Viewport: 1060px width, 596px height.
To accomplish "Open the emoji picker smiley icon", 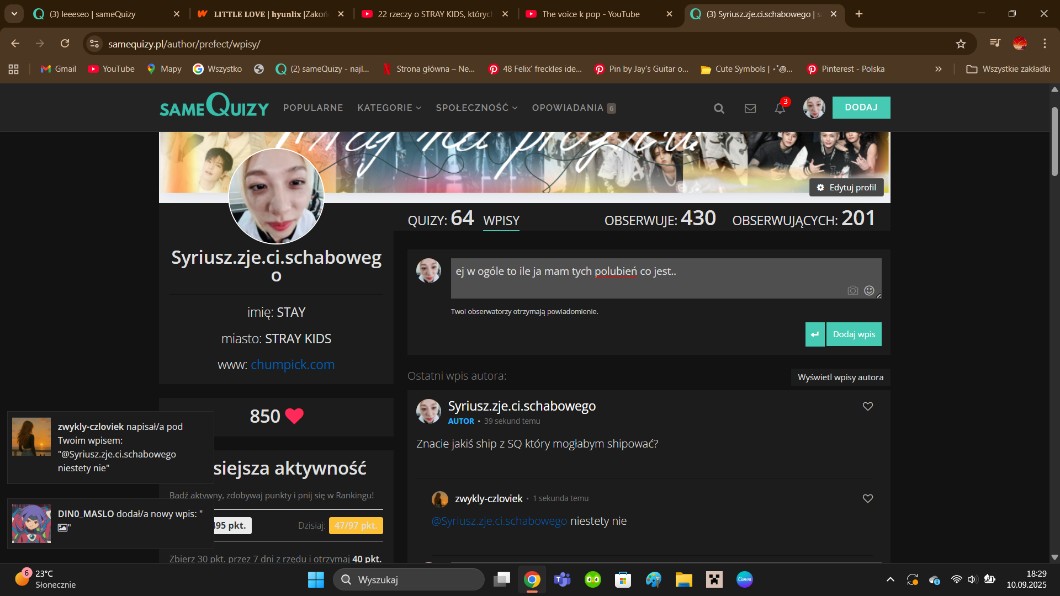I will [x=869, y=291].
